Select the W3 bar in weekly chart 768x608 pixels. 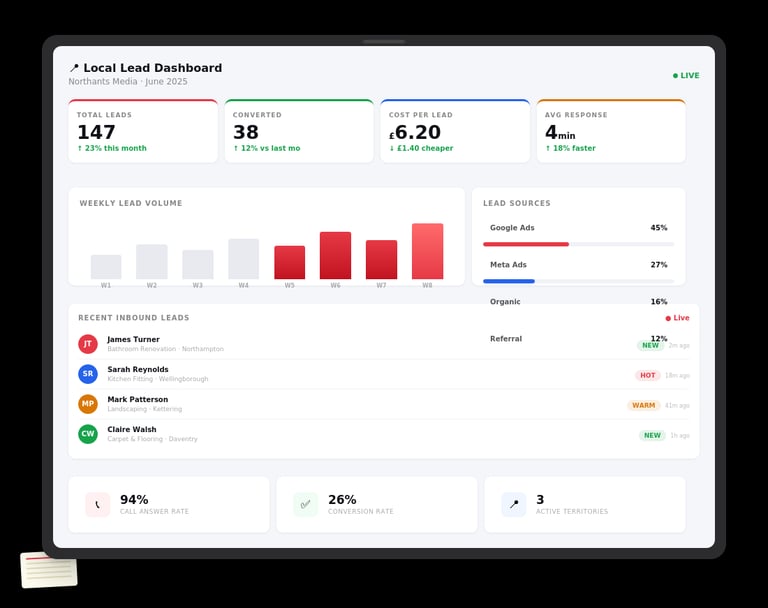coord(198,265)
